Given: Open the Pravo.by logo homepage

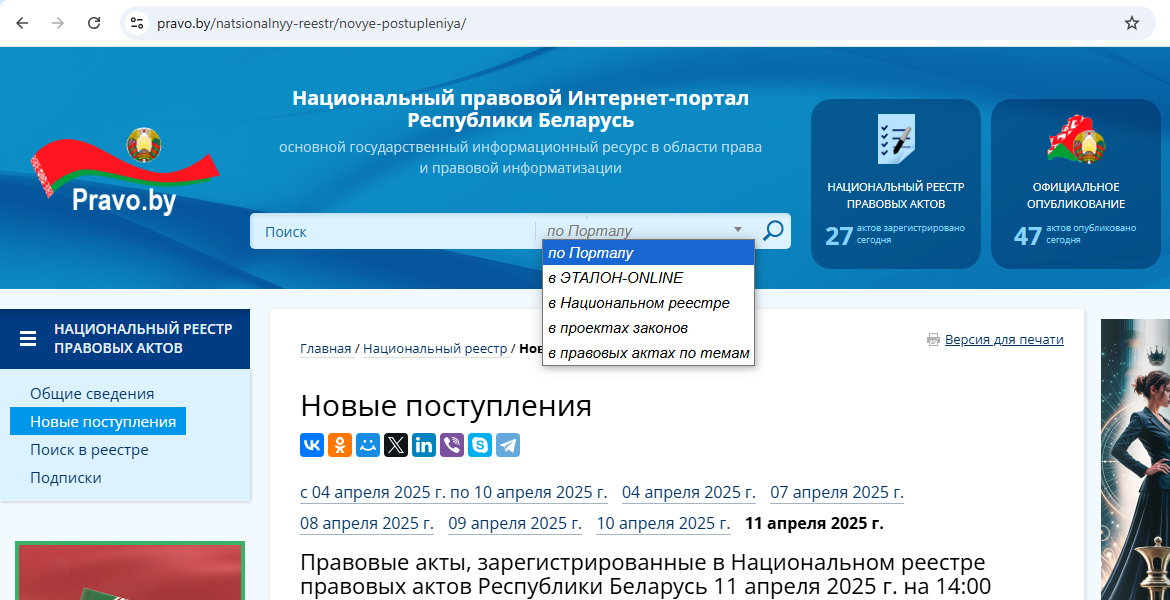Looking at the screenshot, I should [x=124, y=175].
